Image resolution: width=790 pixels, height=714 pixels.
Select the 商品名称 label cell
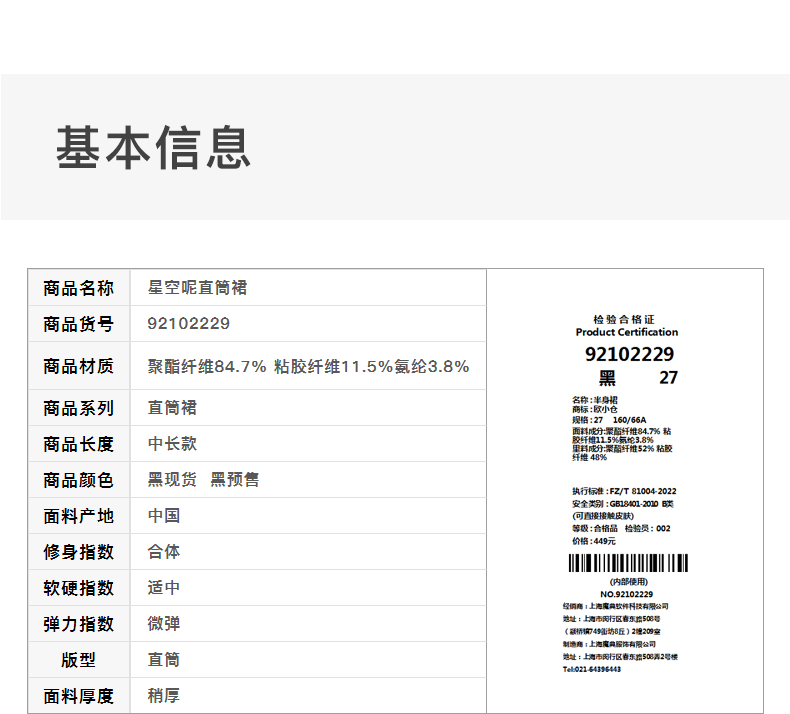coord(79,288)
